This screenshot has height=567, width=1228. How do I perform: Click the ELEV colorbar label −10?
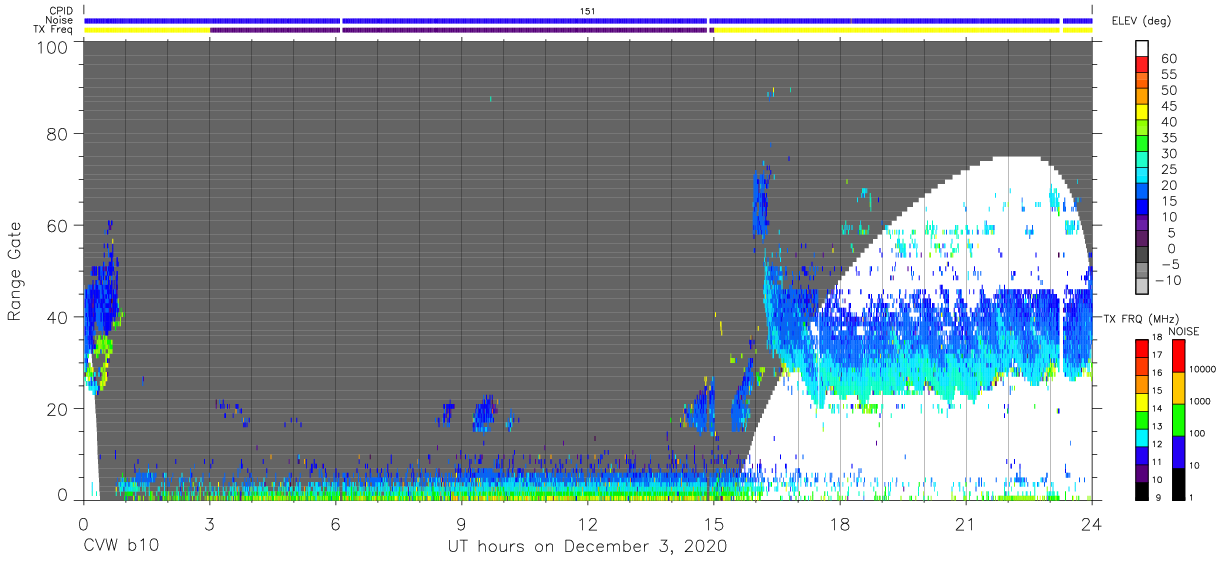click(x=1168, y=280)
